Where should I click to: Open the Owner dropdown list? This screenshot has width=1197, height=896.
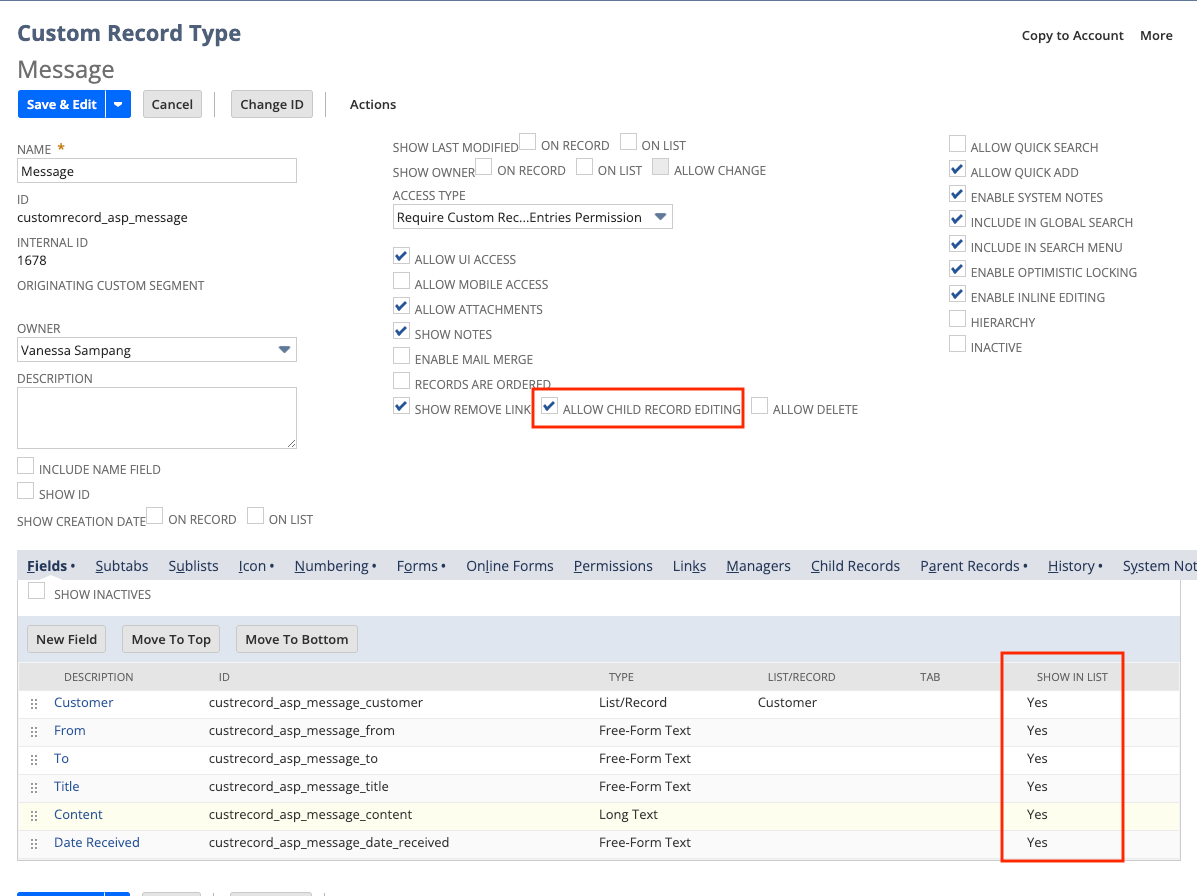click(x=284, y=350)
